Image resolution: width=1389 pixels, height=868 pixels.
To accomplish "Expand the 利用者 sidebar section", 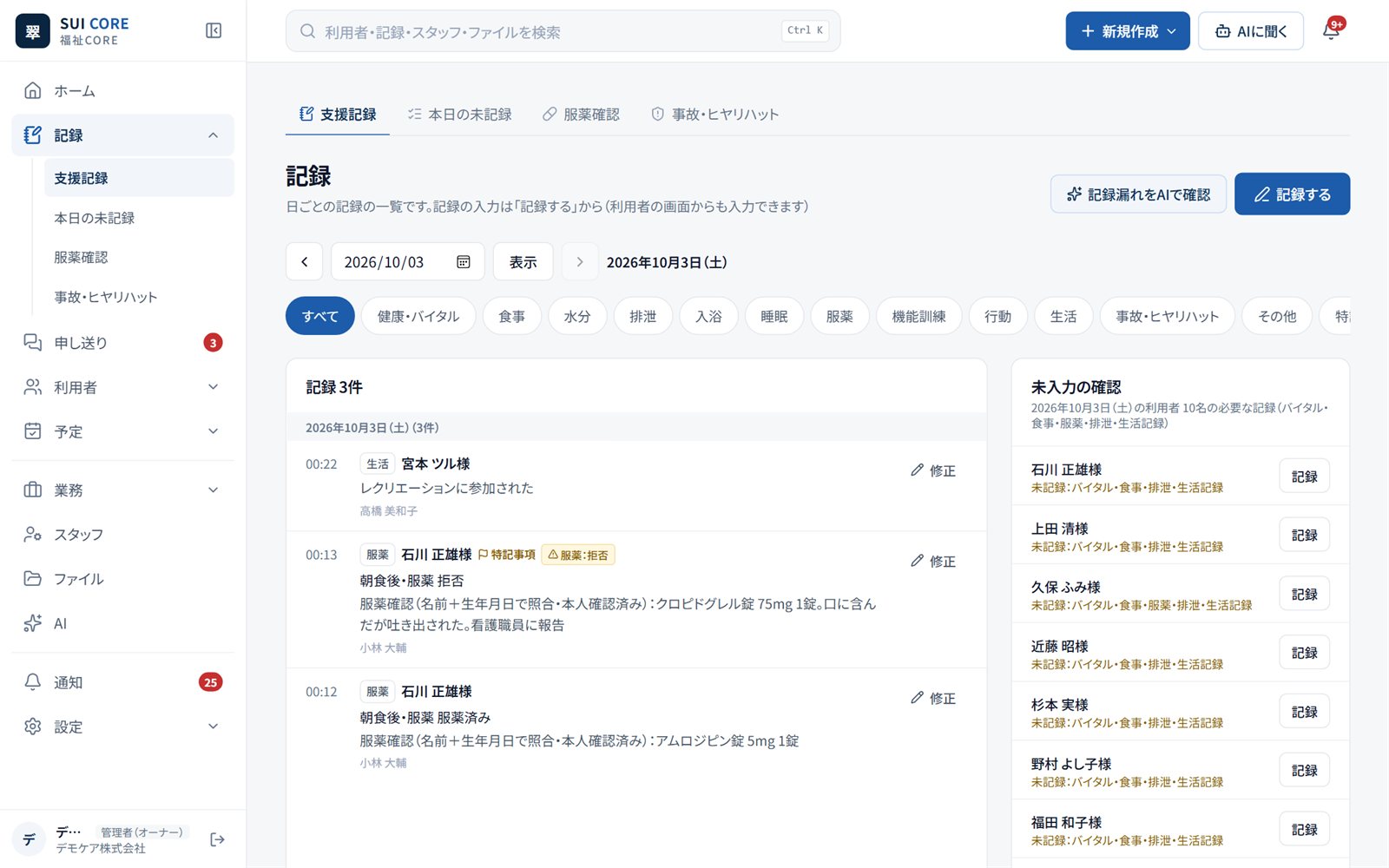I will click(x=214, y=387).
